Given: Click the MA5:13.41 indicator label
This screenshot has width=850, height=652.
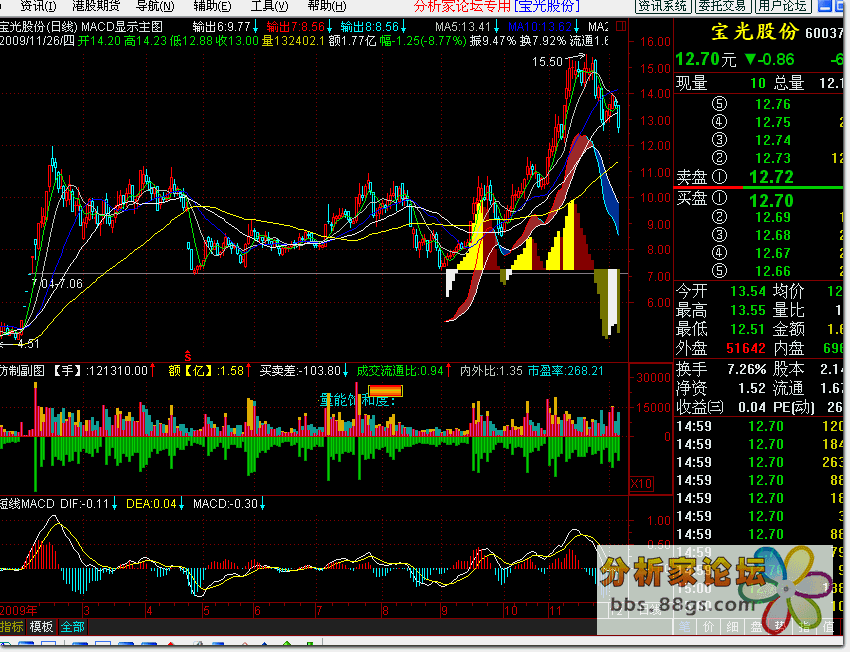Looking at the screenshot, I should [462, 27].
